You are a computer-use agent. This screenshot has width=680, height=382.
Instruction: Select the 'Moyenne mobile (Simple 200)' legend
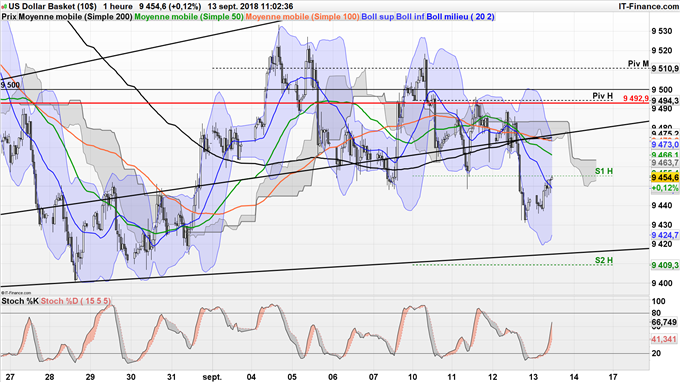click(x=76, y=16)
